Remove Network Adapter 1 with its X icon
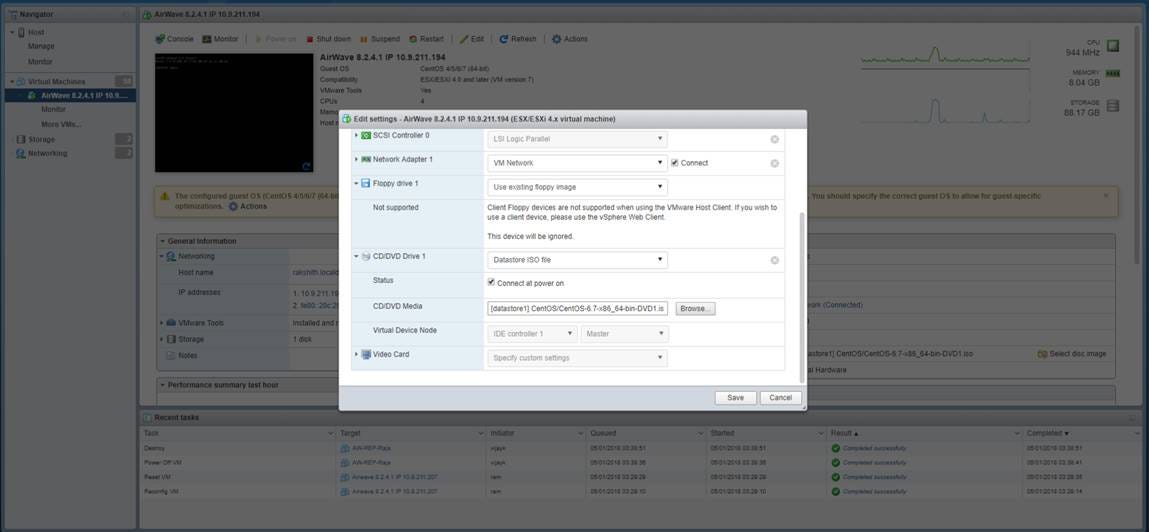 pyautogui.click(x=775, y=163)
